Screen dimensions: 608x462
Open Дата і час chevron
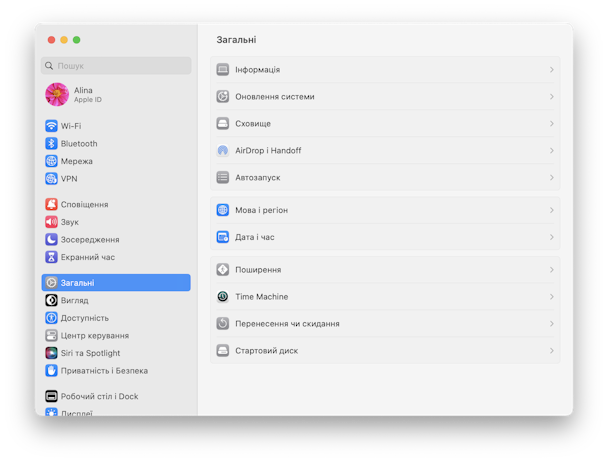[x=551, y=237]
